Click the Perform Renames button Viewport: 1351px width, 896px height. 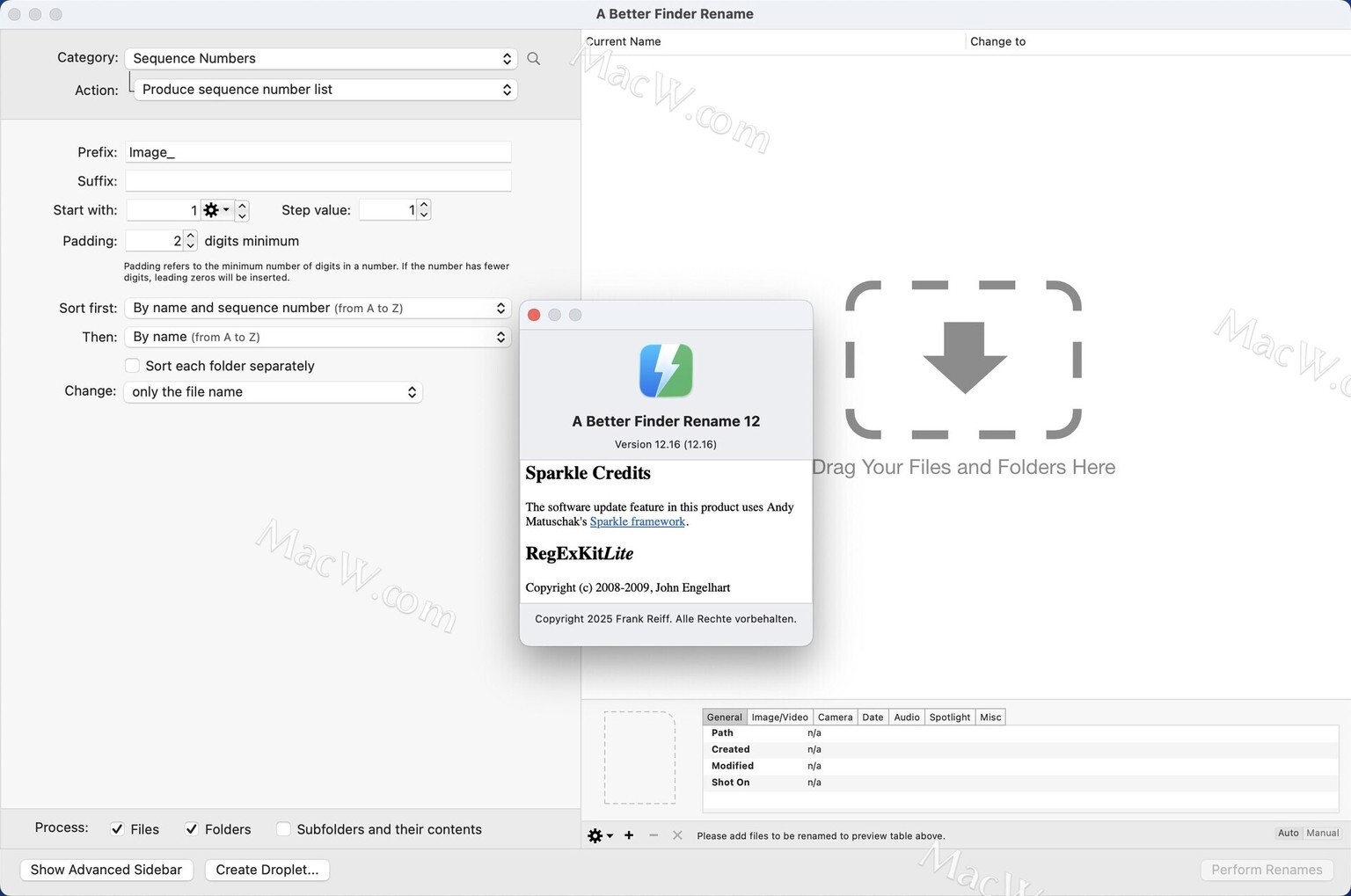[1267, 870]
